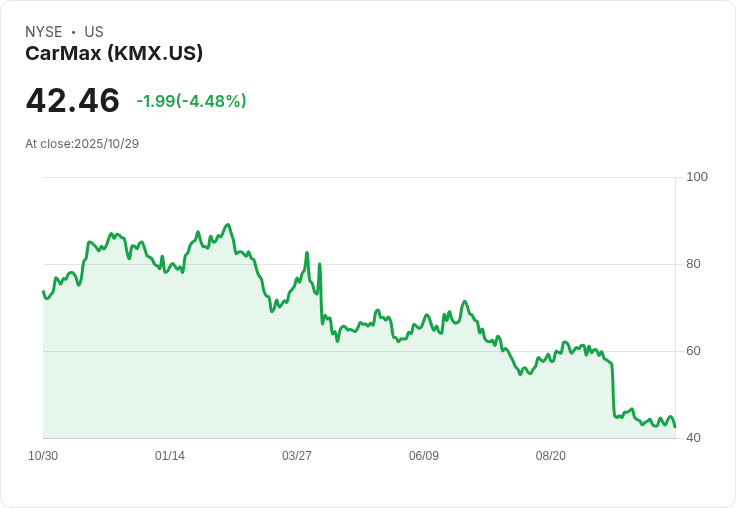
Task: Select the 80 price axis label
Action: click(x=694, y=264)
